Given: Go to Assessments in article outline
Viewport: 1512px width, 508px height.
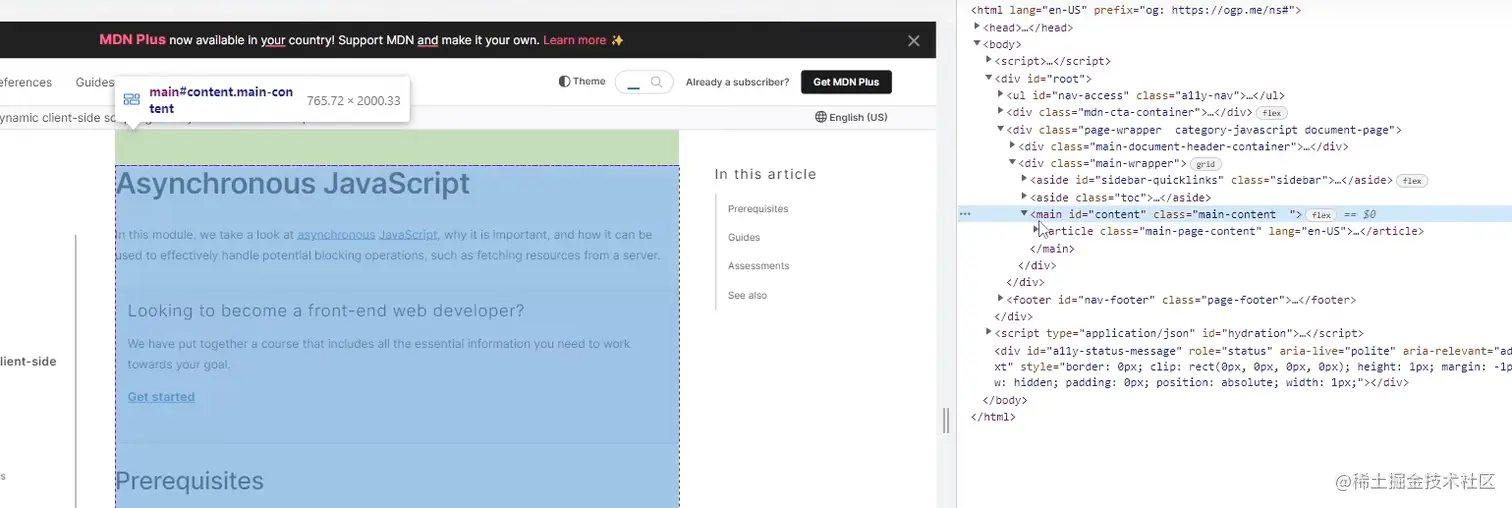Looking at the screenshot, I should 759,266.
